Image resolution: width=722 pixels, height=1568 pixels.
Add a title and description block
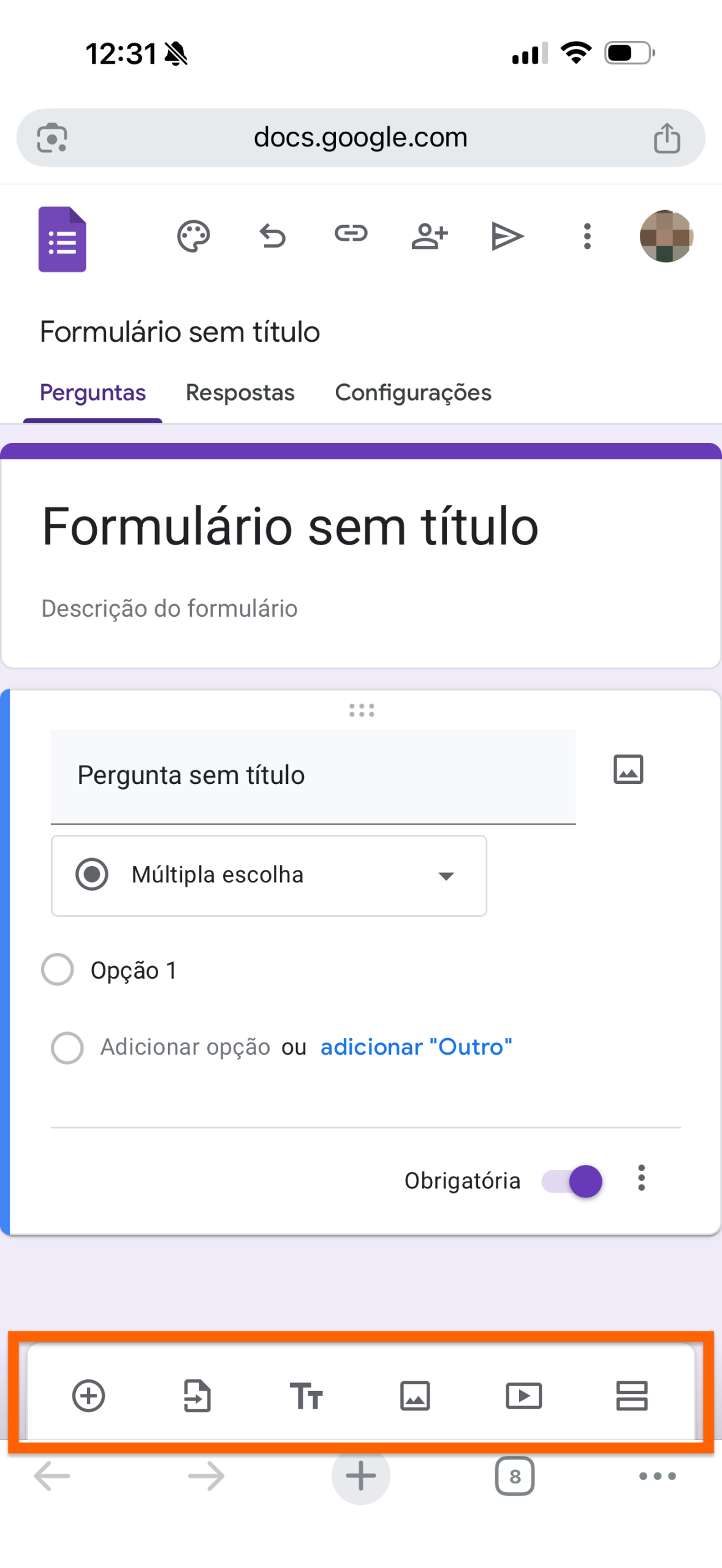pos(306,1397)
